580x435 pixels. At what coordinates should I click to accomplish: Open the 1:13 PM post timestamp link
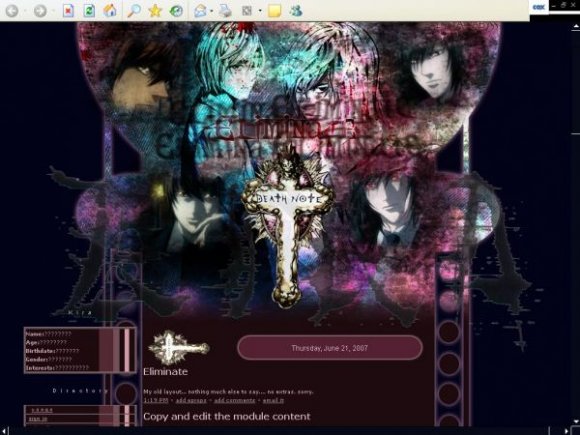[x=156, y=400]
